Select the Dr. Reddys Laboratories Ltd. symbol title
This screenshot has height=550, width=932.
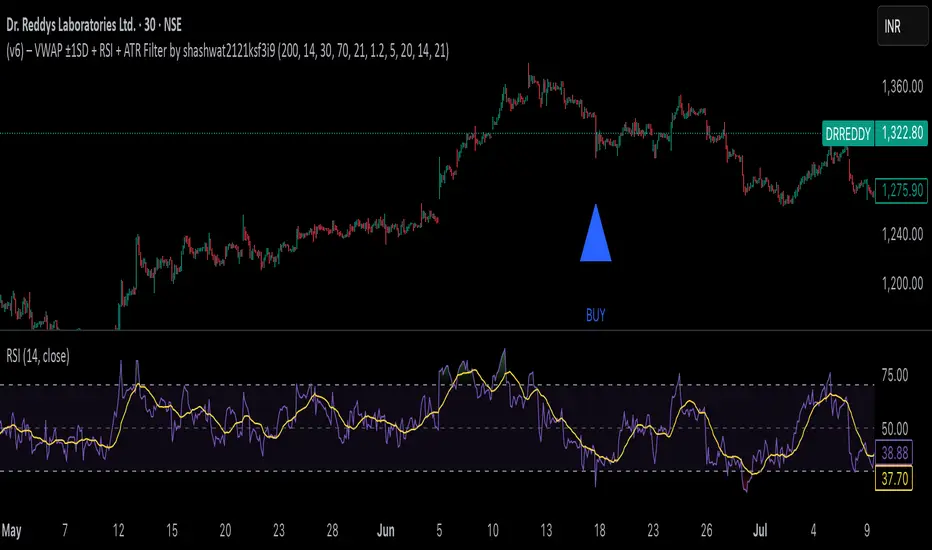(x=94, y=25)
